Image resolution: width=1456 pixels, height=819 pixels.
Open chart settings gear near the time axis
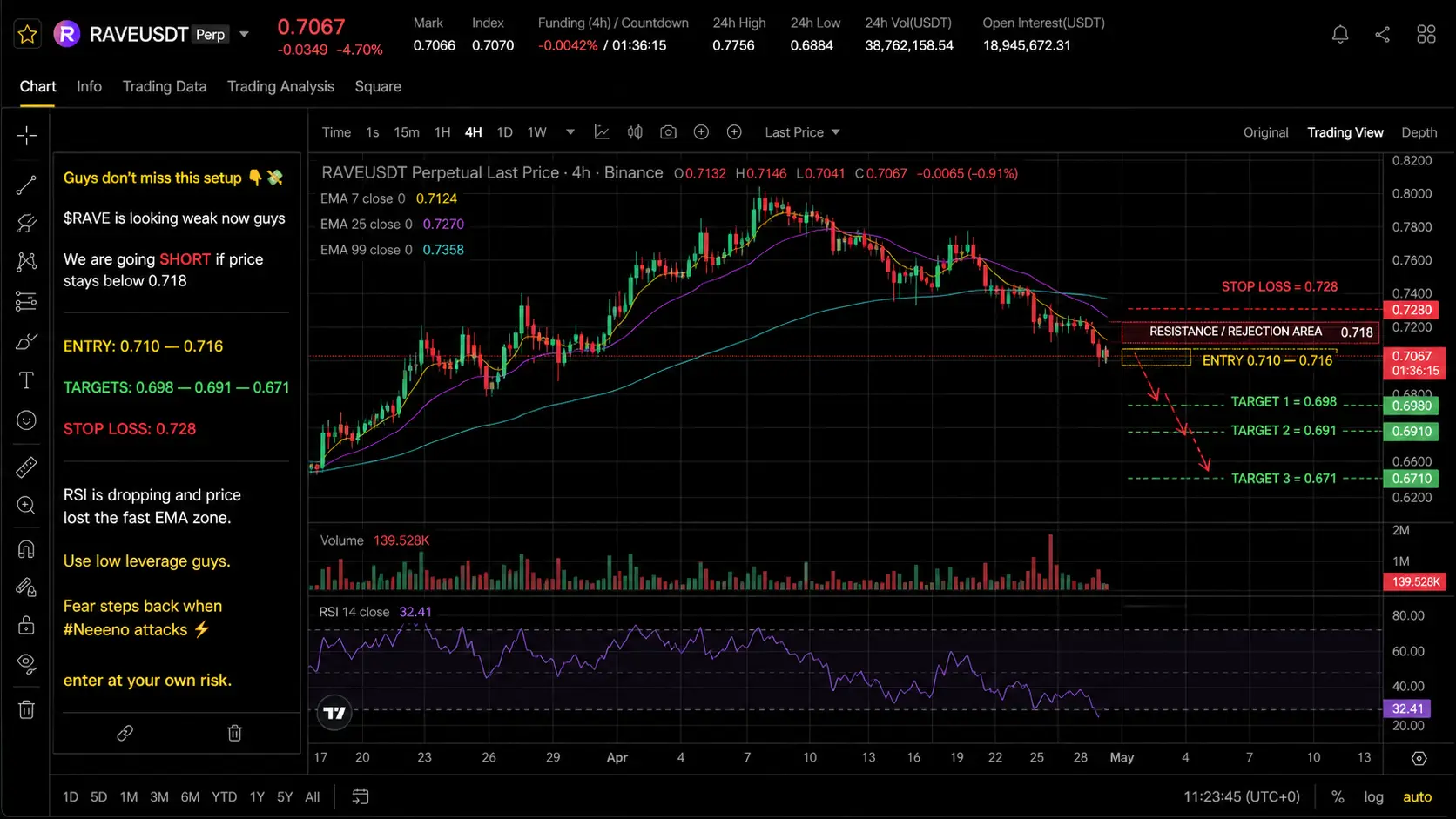click(1419, 758)
